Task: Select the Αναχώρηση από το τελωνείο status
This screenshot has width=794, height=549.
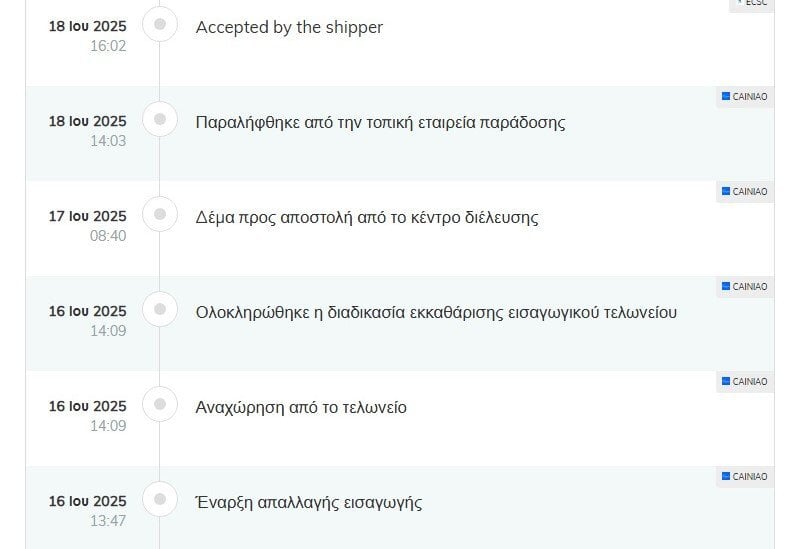Action: (301, 408)
